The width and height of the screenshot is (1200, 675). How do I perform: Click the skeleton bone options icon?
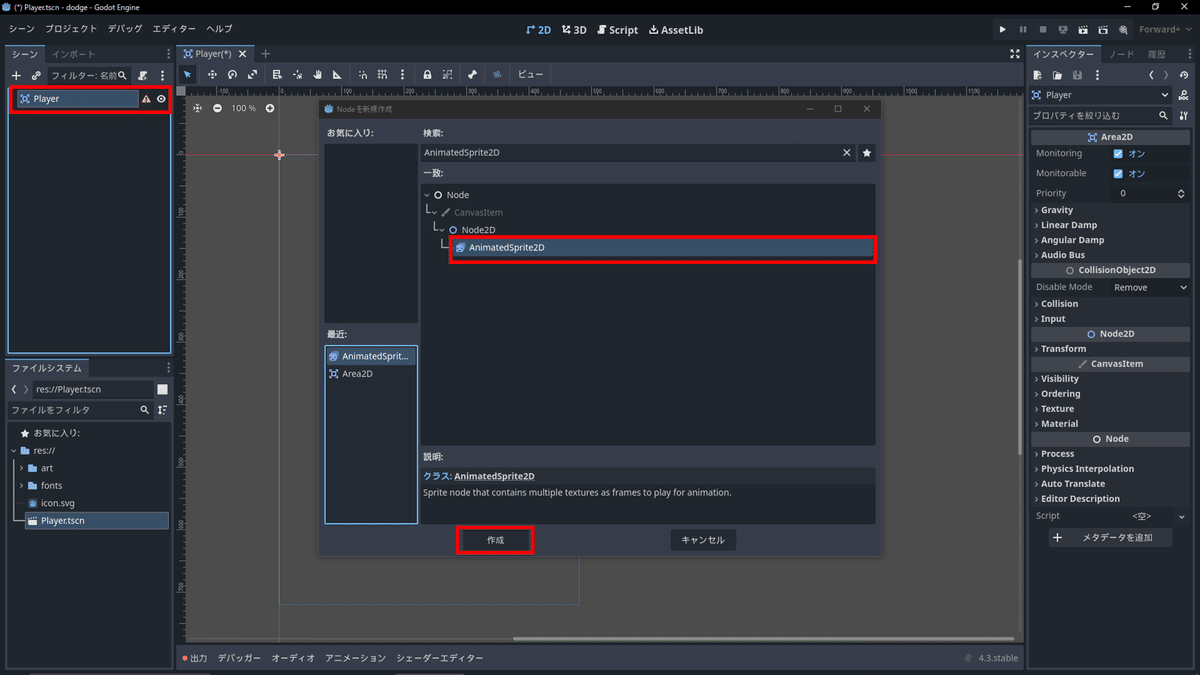(472, 74)
